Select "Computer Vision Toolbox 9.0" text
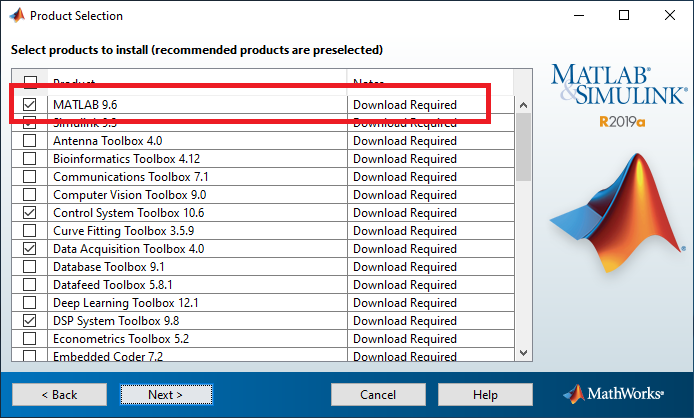 pos(130,195)
